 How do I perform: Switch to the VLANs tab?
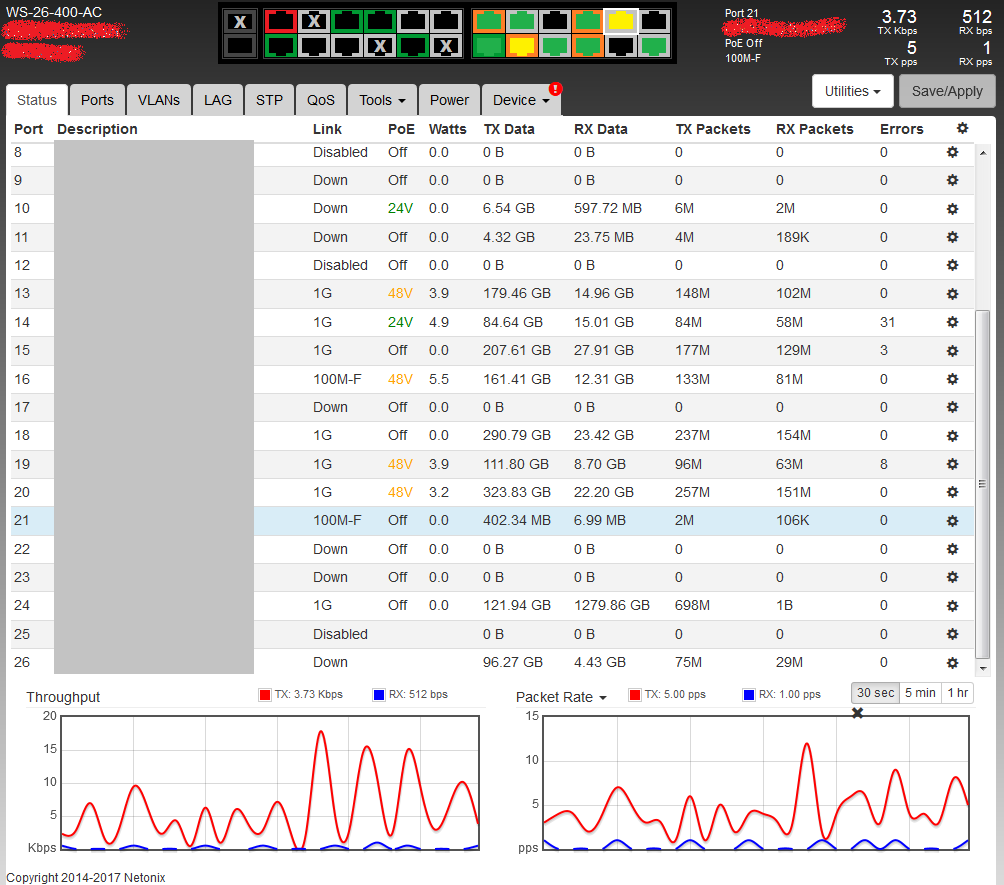[159, 100]
